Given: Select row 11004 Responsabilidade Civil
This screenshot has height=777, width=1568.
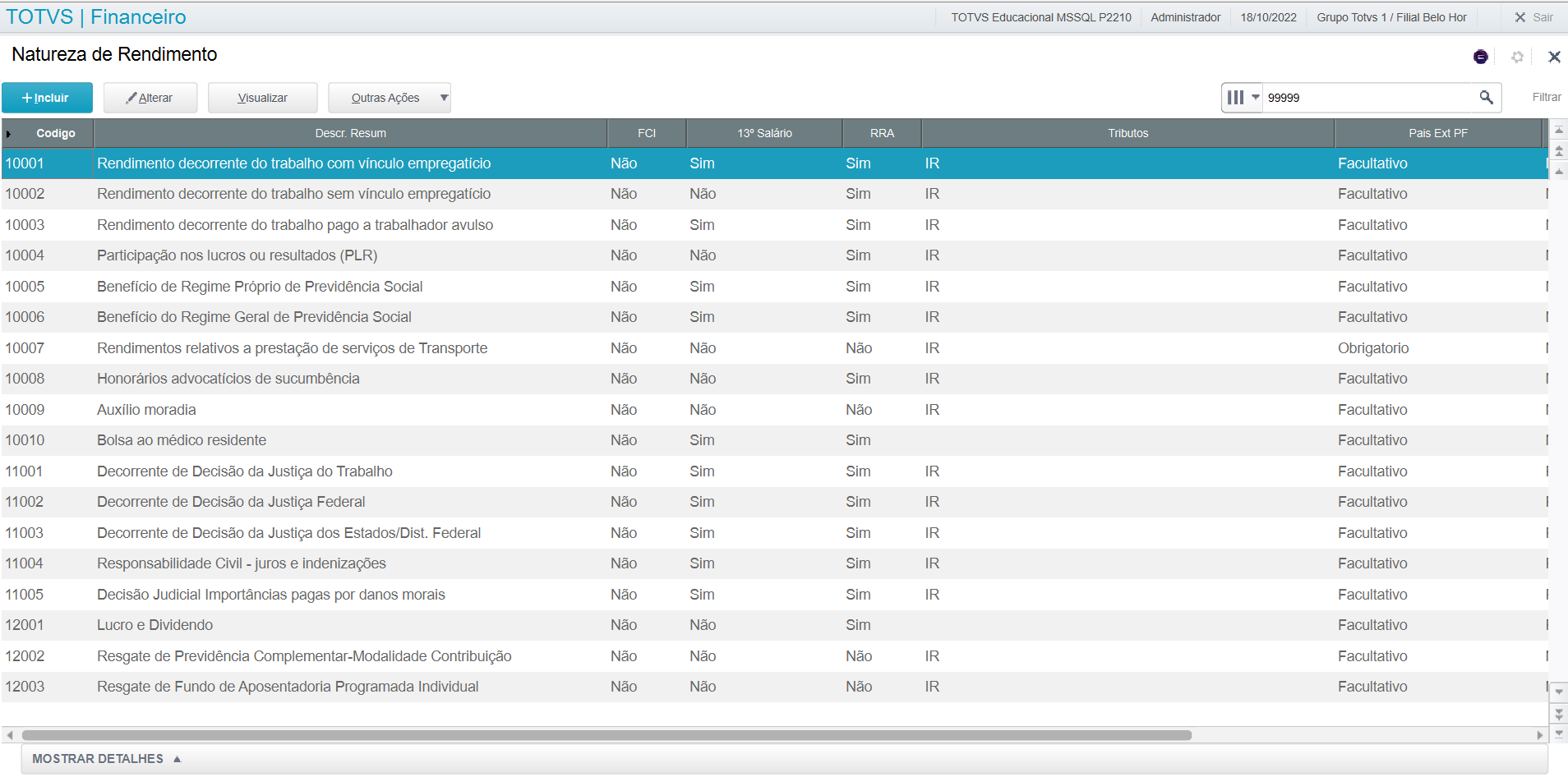Looking at the screenshot, I should (x=774, y=563).
